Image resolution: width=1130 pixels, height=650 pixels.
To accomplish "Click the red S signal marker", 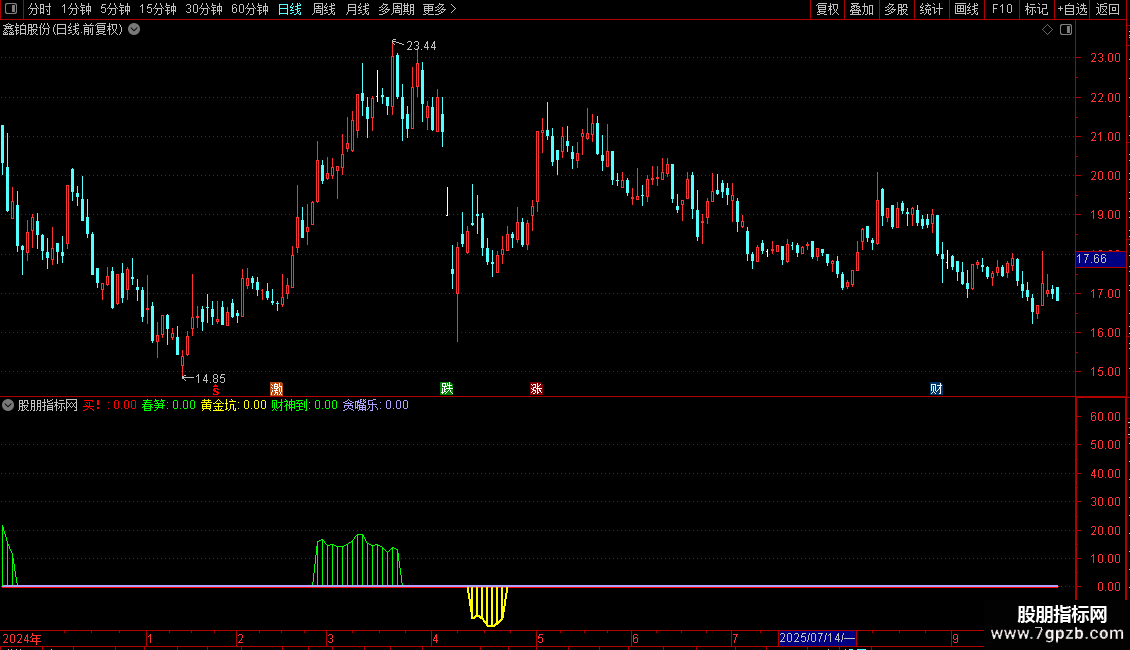I will pyautogui.click(x=215, y=389).
